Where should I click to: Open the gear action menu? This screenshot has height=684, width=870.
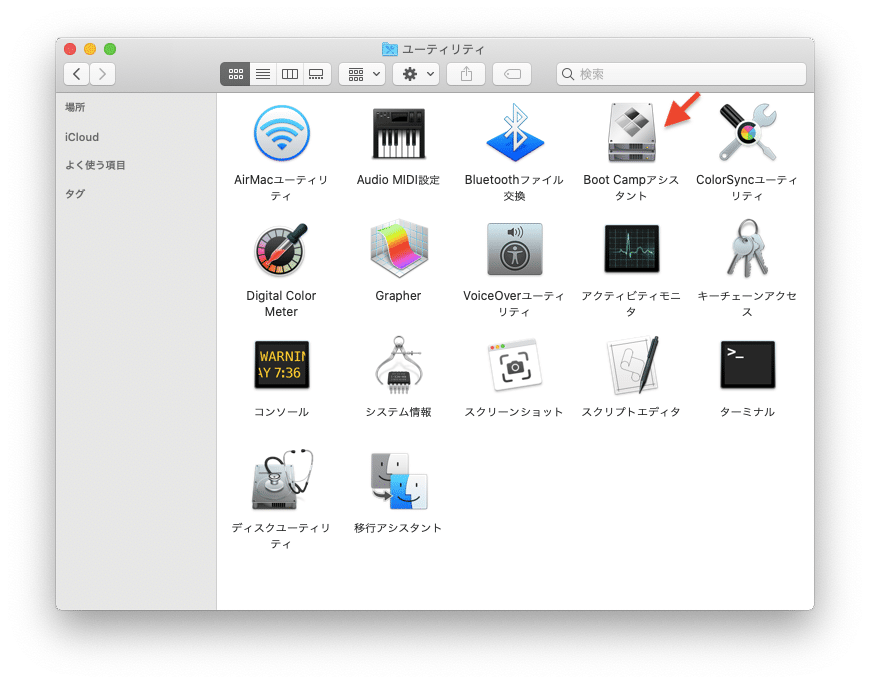click(x=416, y=74)
